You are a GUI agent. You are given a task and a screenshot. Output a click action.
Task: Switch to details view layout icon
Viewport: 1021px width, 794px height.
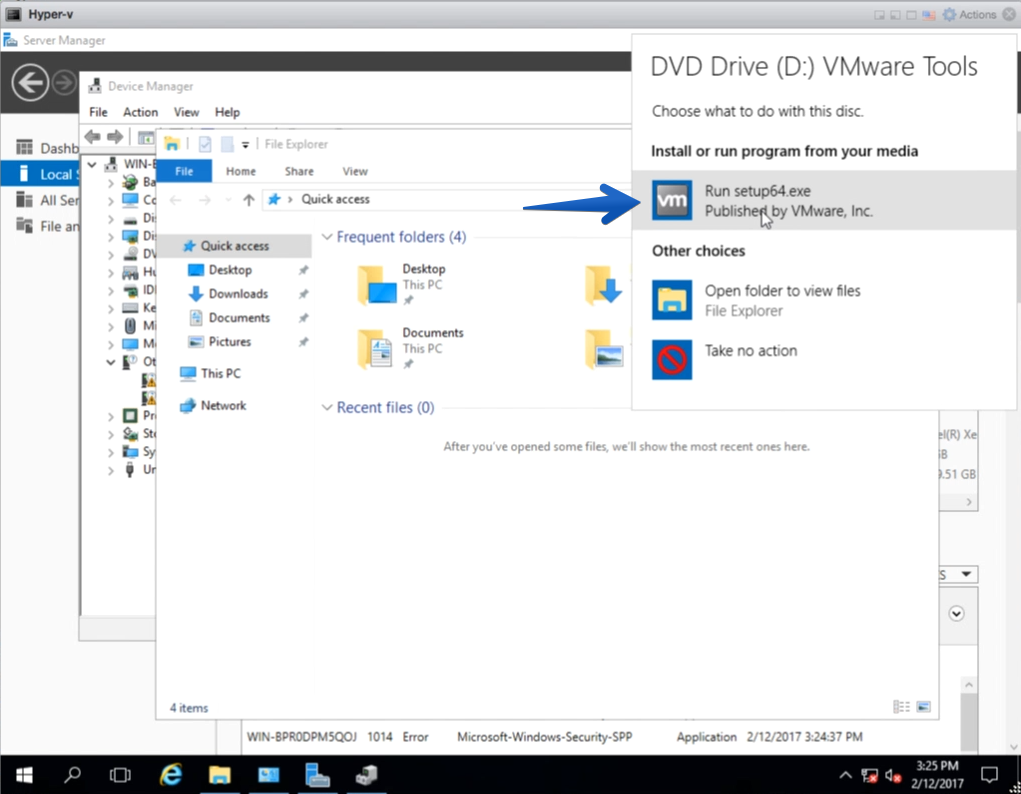point(901,707)
